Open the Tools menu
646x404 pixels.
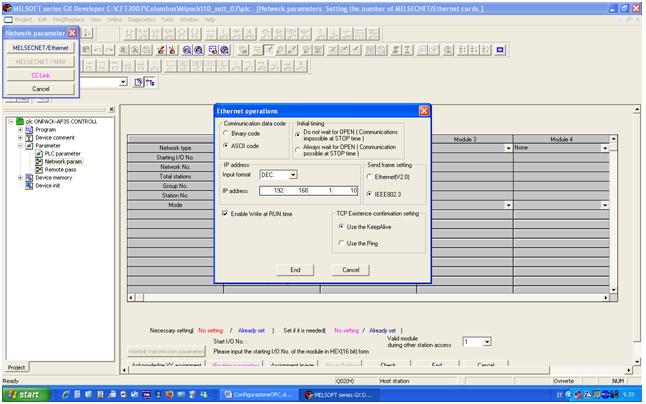tap(167, 19)
